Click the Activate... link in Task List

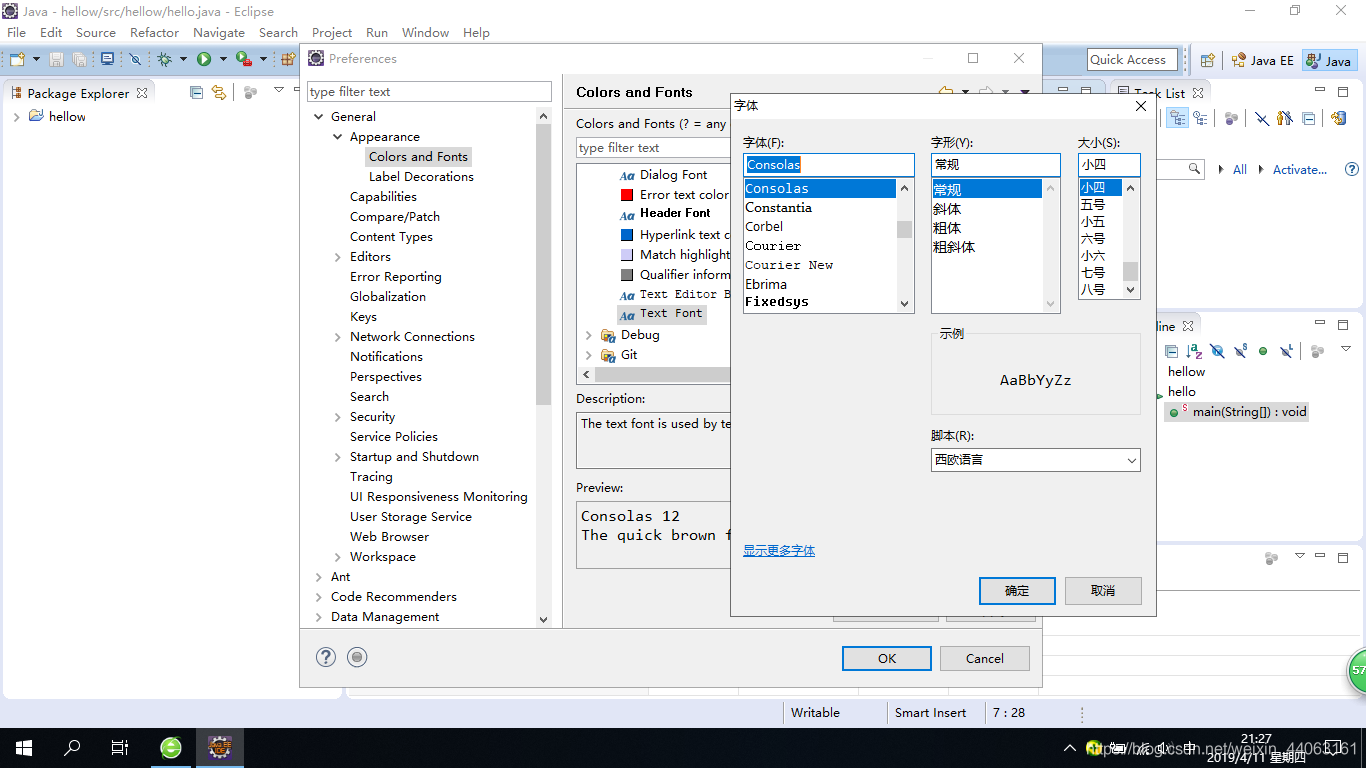click(x=1300, y=170)
